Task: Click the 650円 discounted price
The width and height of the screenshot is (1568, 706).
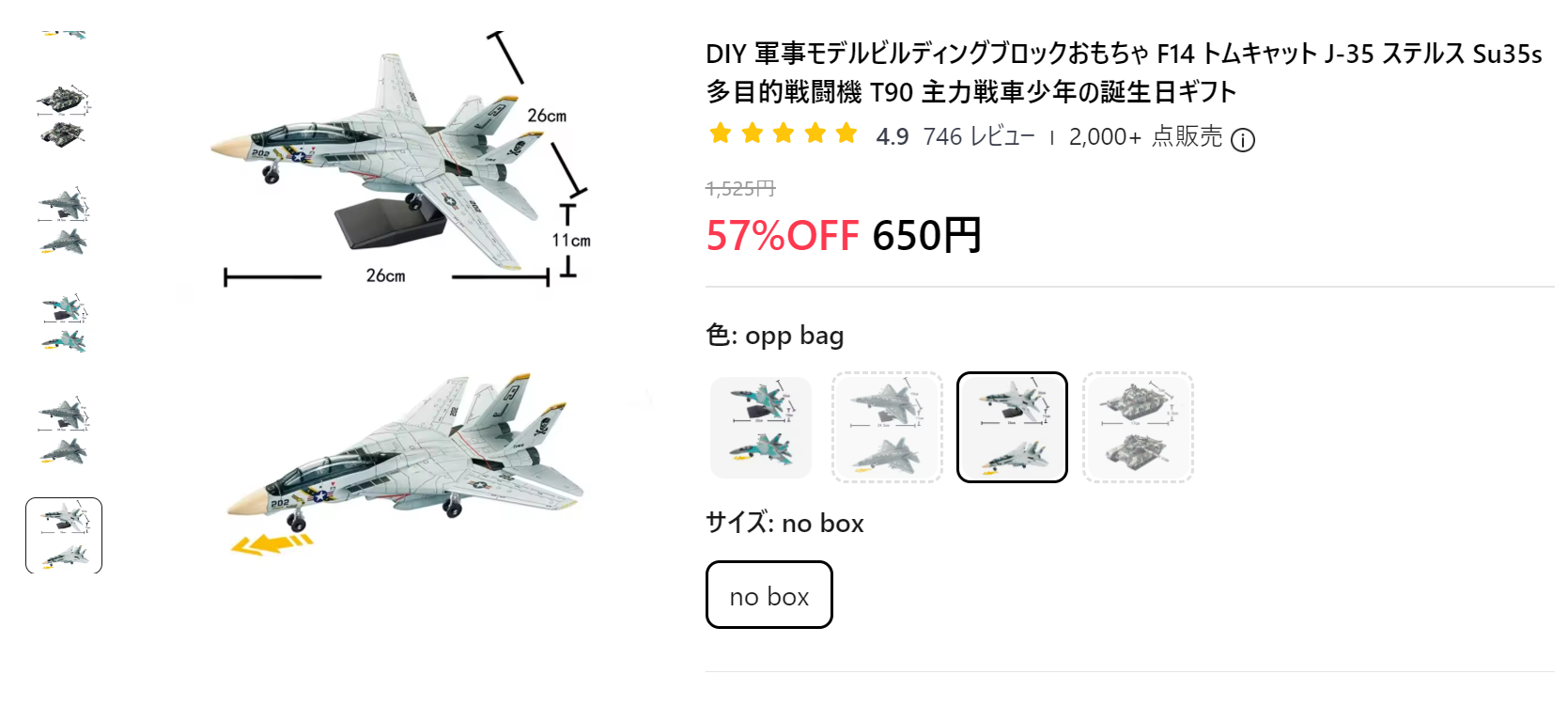Action: pyautogui.click(x=927, y=235)
